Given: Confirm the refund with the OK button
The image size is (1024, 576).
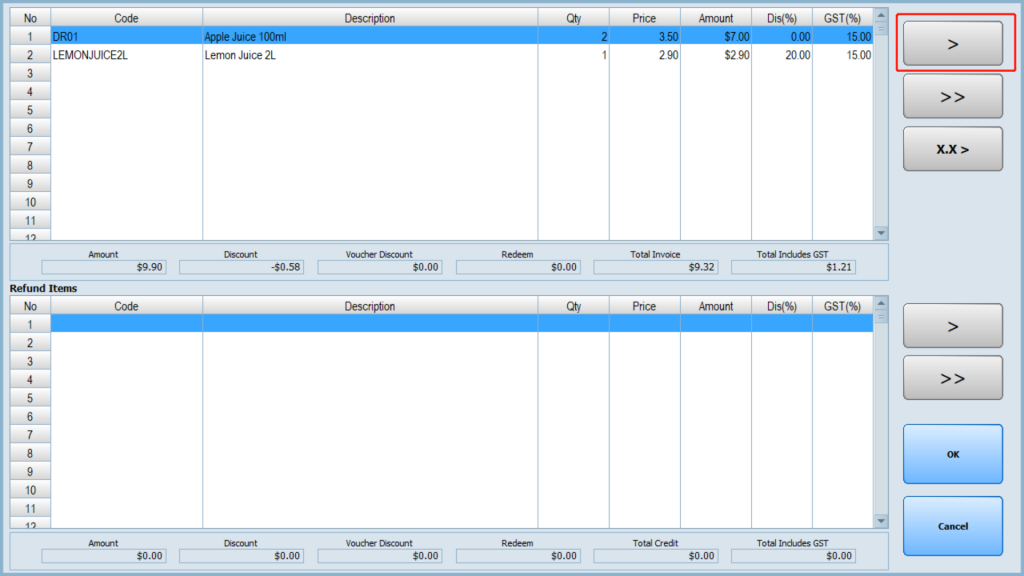Looking at the screenshot, I should pyautogui.click(x=952, y=454).
